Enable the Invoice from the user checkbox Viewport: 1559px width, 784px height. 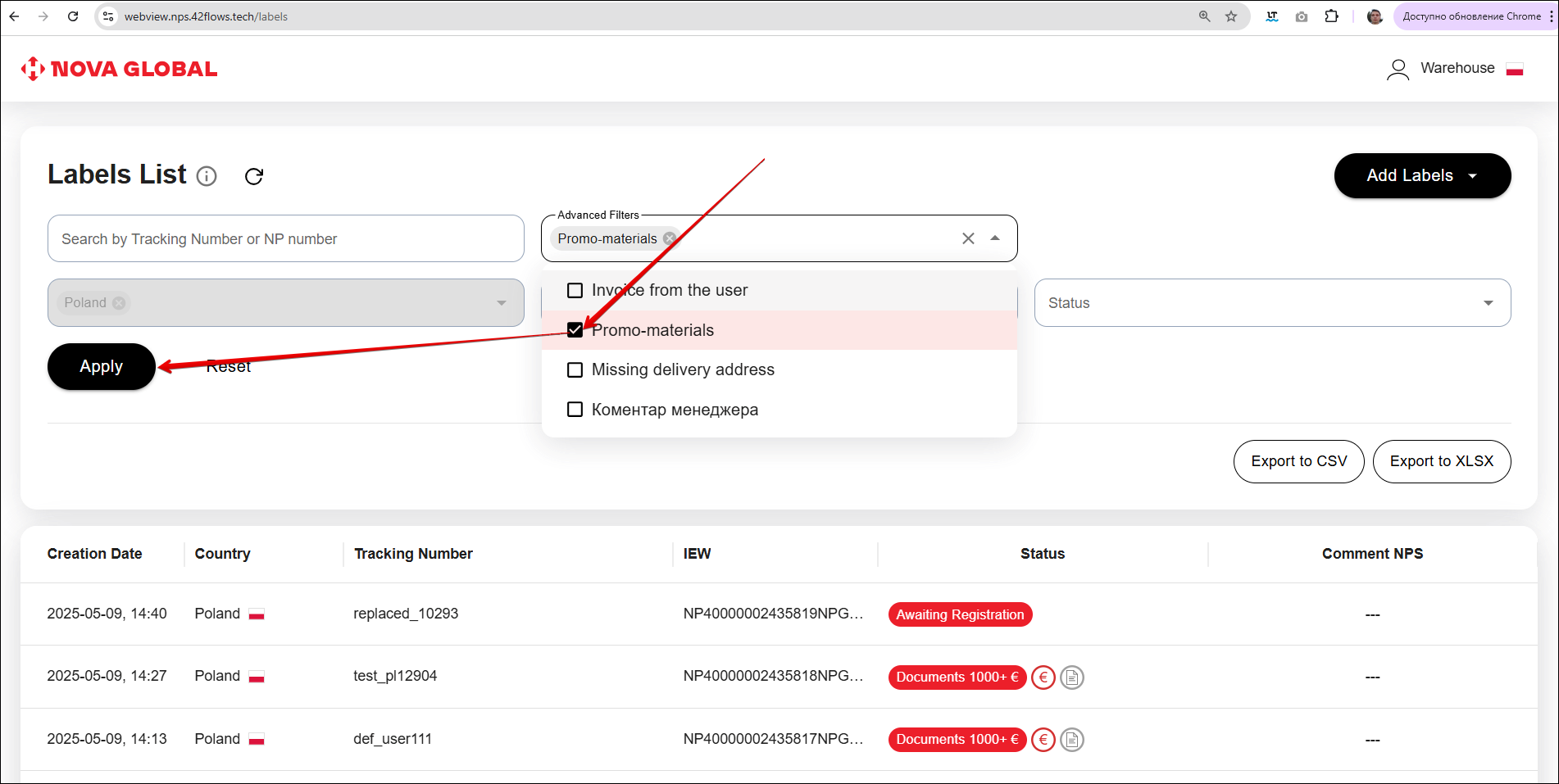pos(575,291)
